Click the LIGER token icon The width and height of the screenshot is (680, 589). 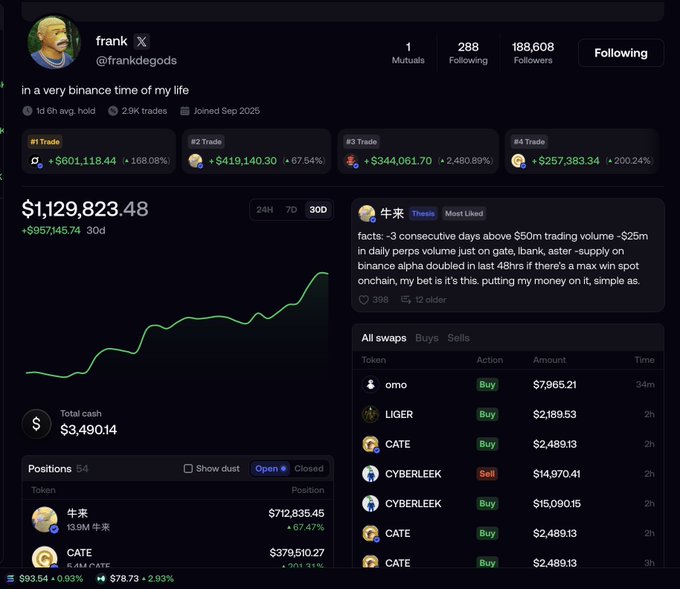coord(370,414)
